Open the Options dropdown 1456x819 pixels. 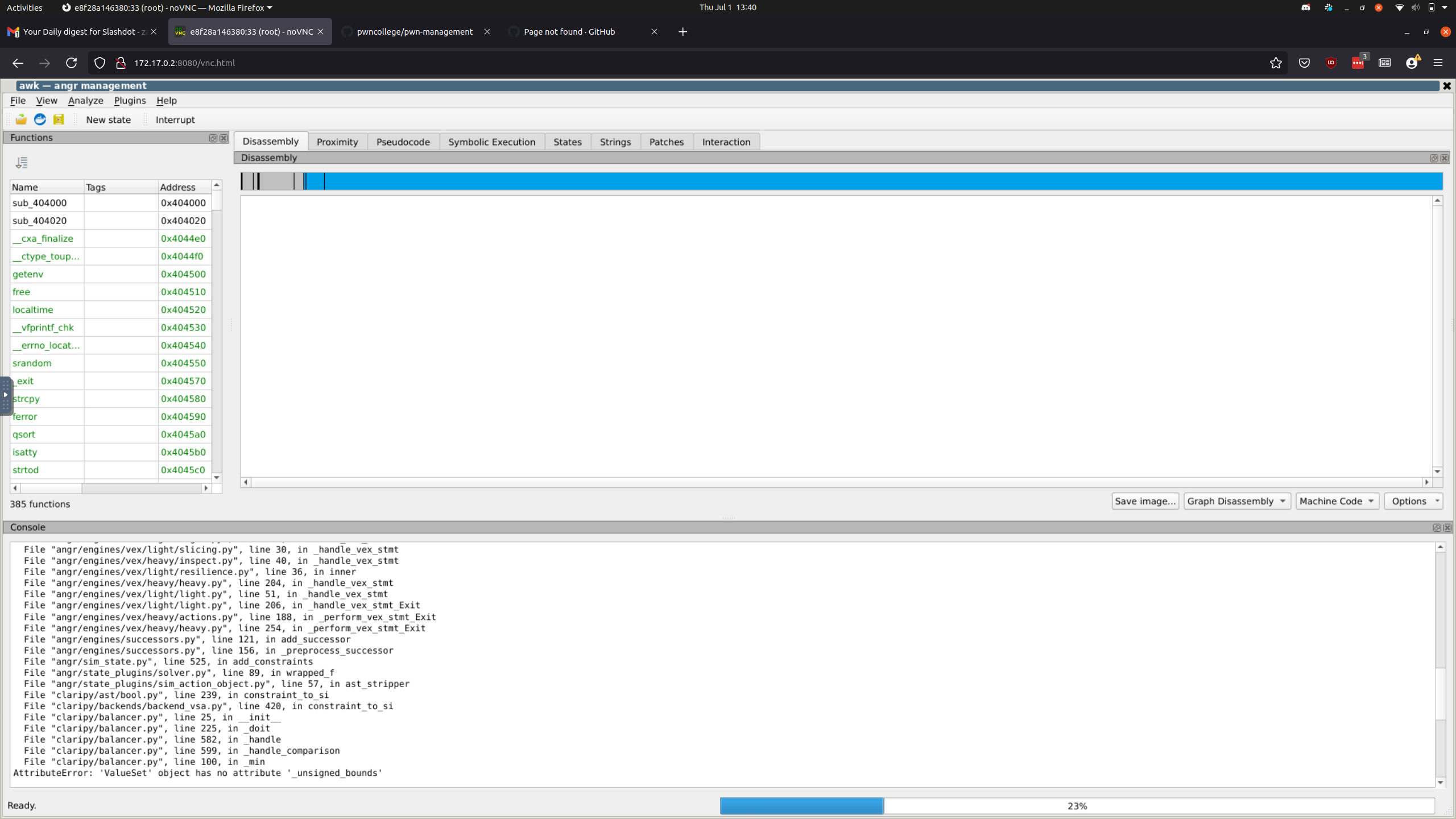(x=1414, y=501)
